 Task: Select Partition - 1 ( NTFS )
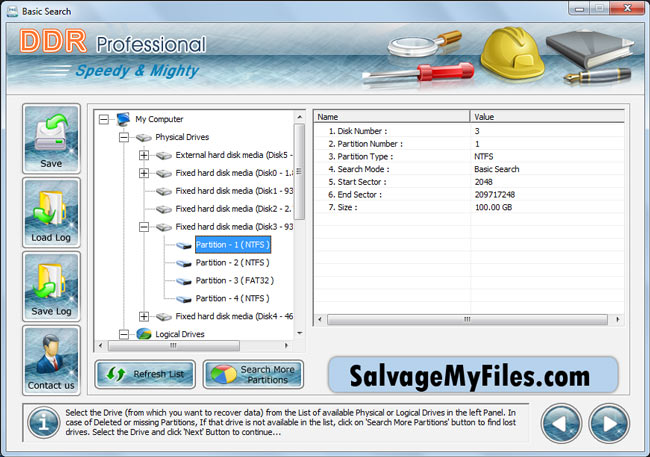pos(233,245)
